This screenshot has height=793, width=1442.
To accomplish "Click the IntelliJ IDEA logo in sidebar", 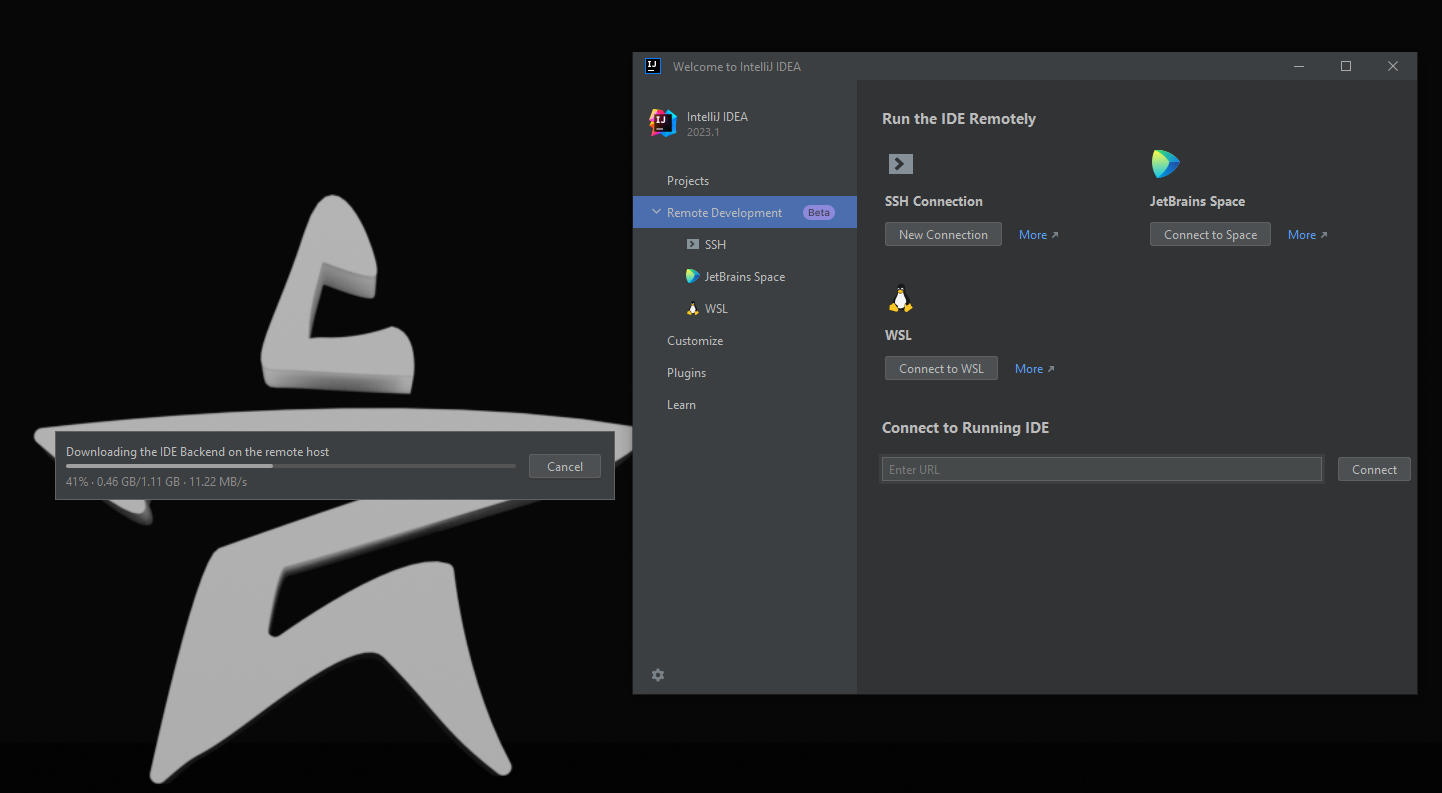I will [x=663, y=123].
